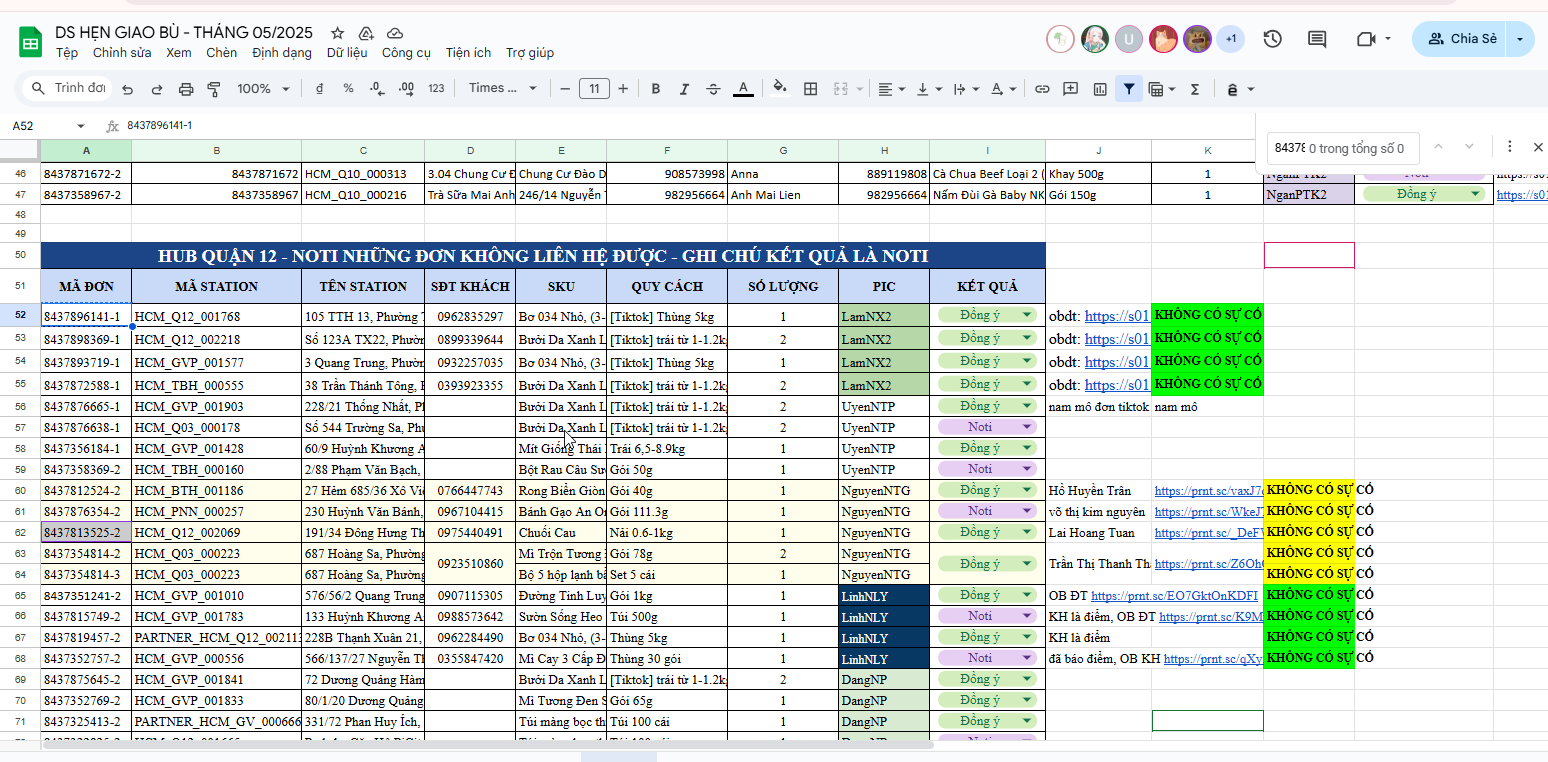Toggle bold formatting
Image resolution: width=1548 pixels, height=762 pixels.
coord(656,89)
